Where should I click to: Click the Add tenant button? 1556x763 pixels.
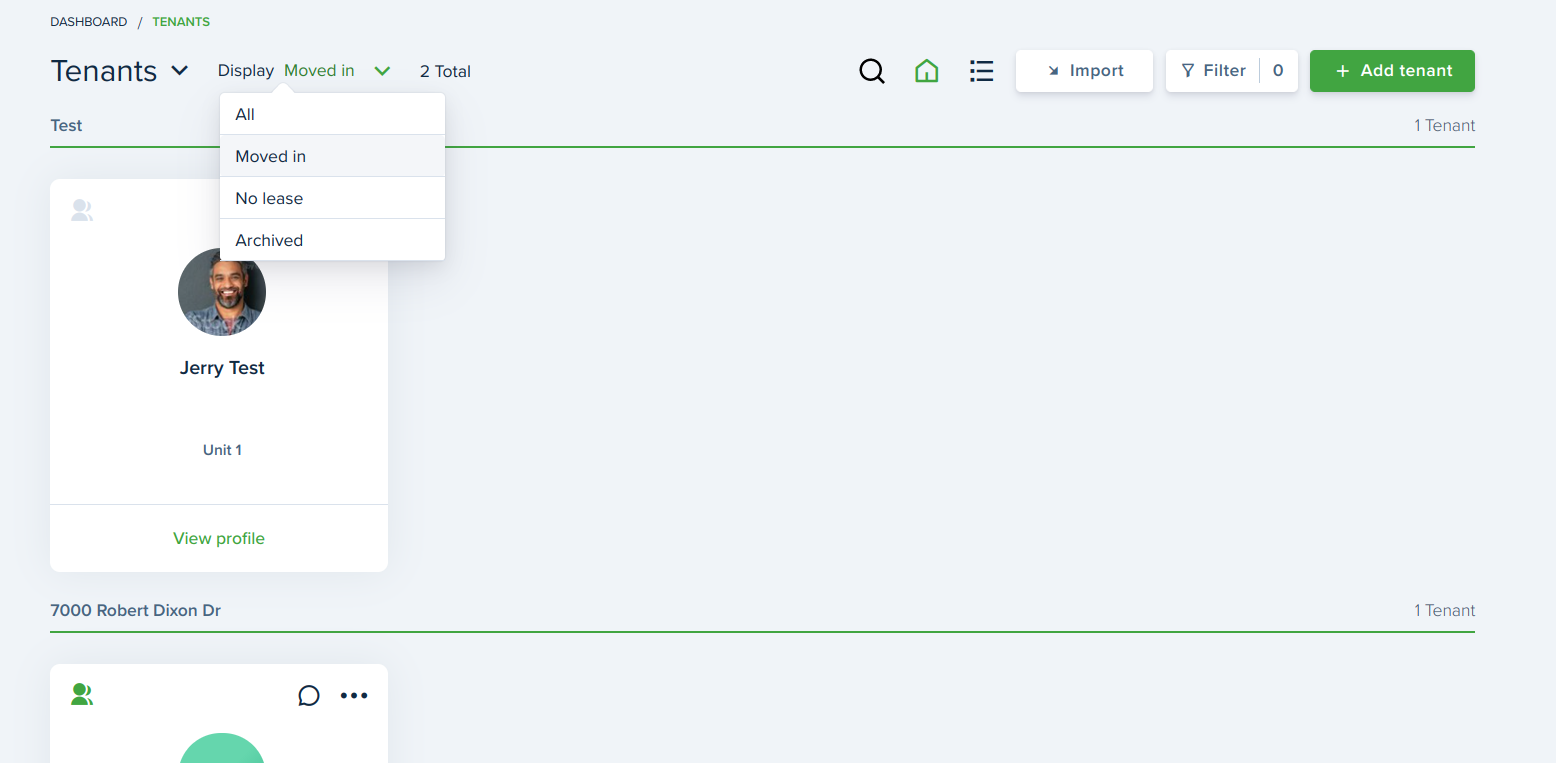(1392, 71)
